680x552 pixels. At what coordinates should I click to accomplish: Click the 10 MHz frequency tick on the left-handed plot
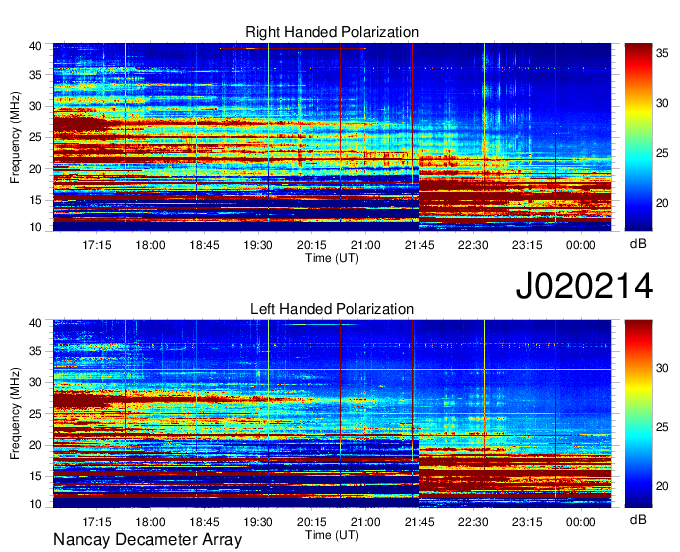36,504
